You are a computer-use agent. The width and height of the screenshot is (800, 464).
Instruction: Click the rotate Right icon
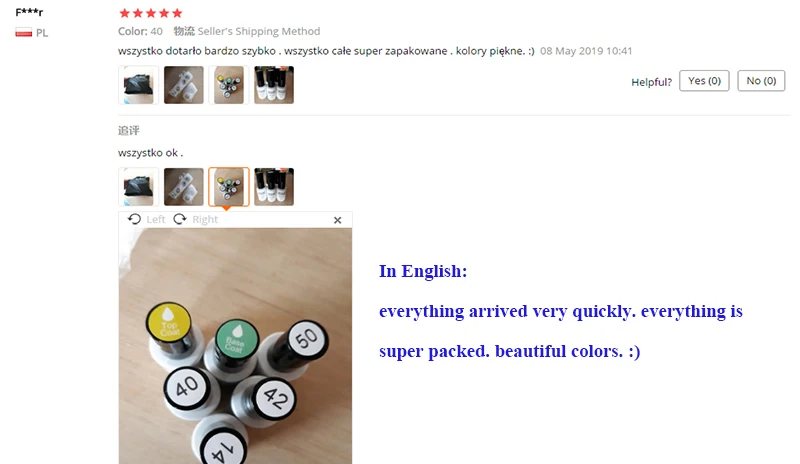coord(180,219)
